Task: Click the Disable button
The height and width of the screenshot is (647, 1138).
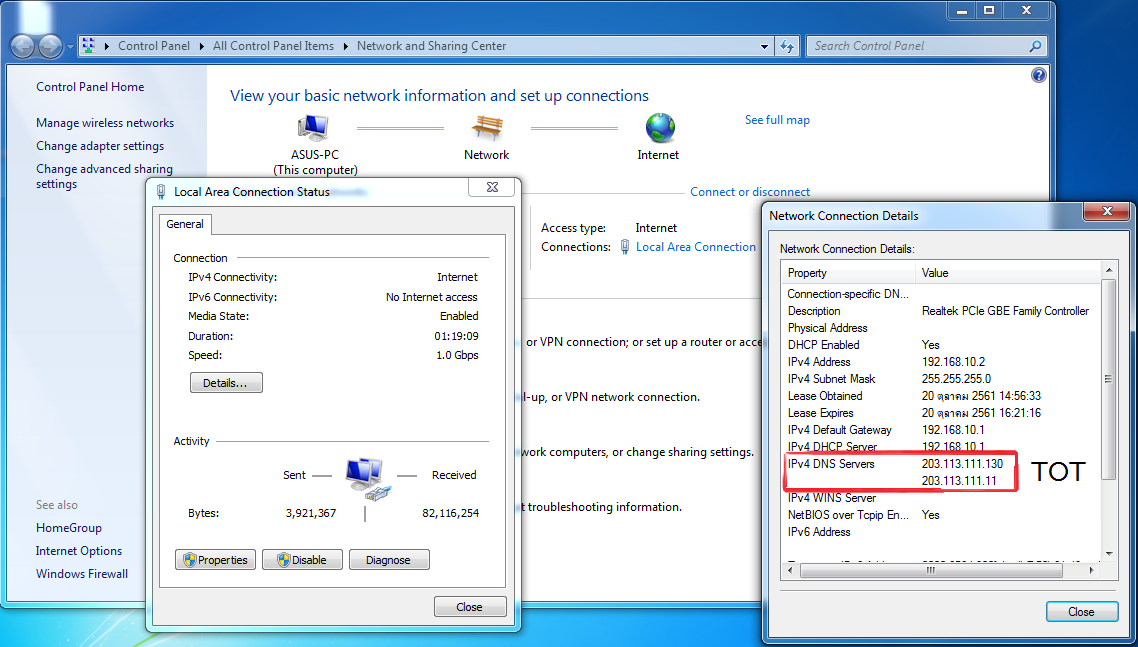Action: click(x=302, y=560)
